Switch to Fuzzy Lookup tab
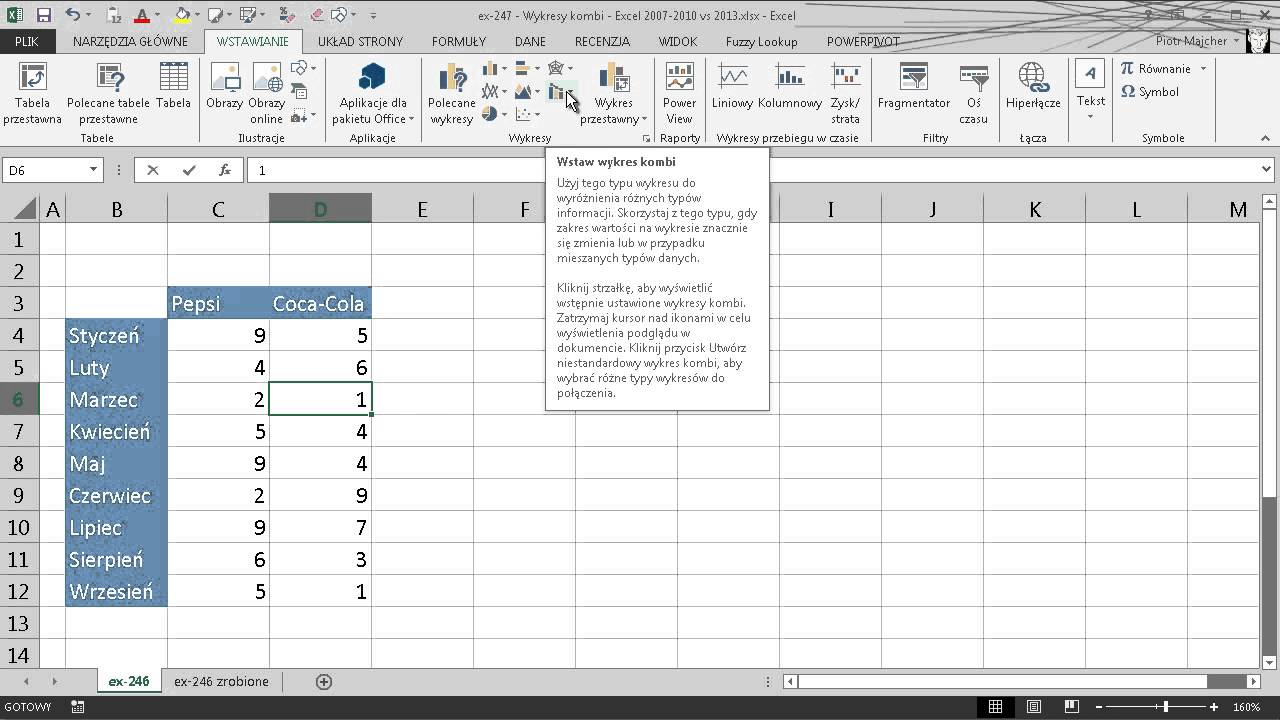 point(762,41)
